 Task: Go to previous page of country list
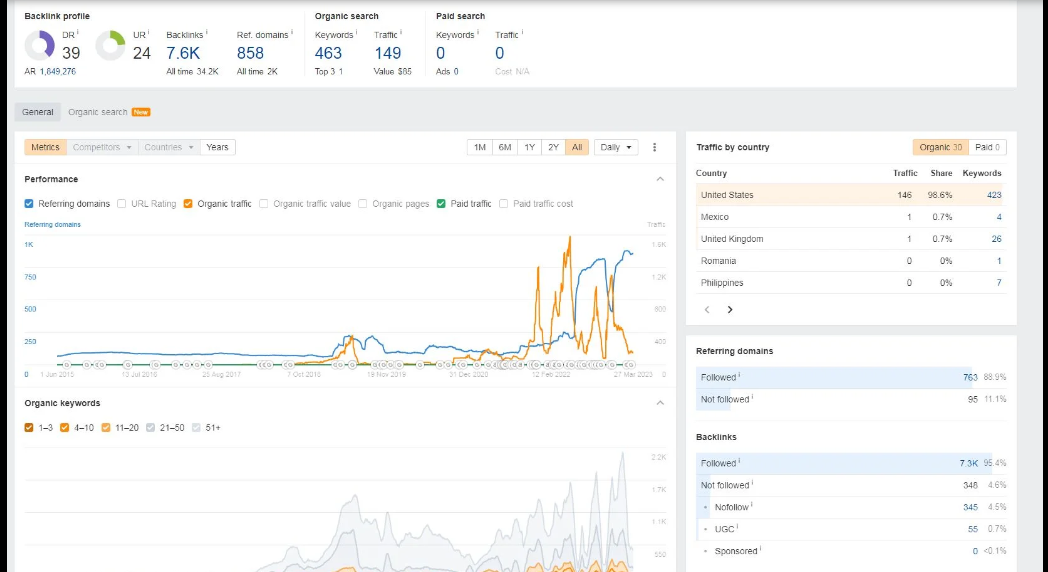[707, 310]
